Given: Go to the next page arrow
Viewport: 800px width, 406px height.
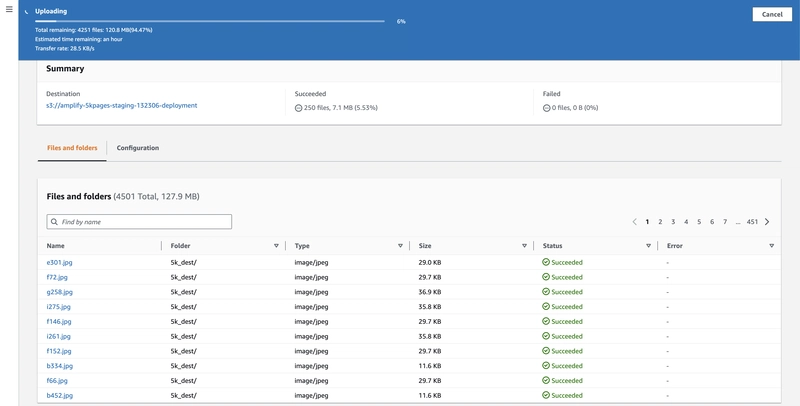Looking at the screenshot, I should click(767, 222).
